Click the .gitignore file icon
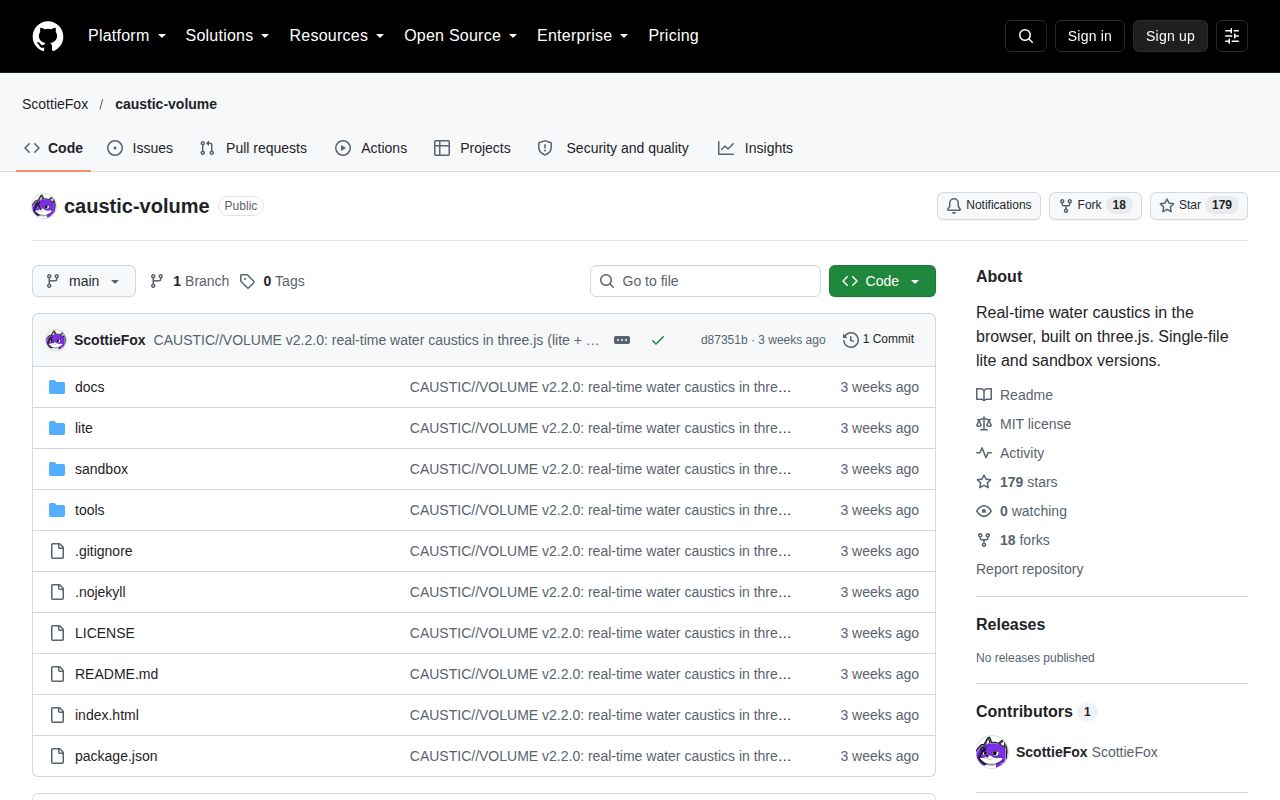Image resolution: width=1280 pixels, height=800 pixels. pos(57,551)
